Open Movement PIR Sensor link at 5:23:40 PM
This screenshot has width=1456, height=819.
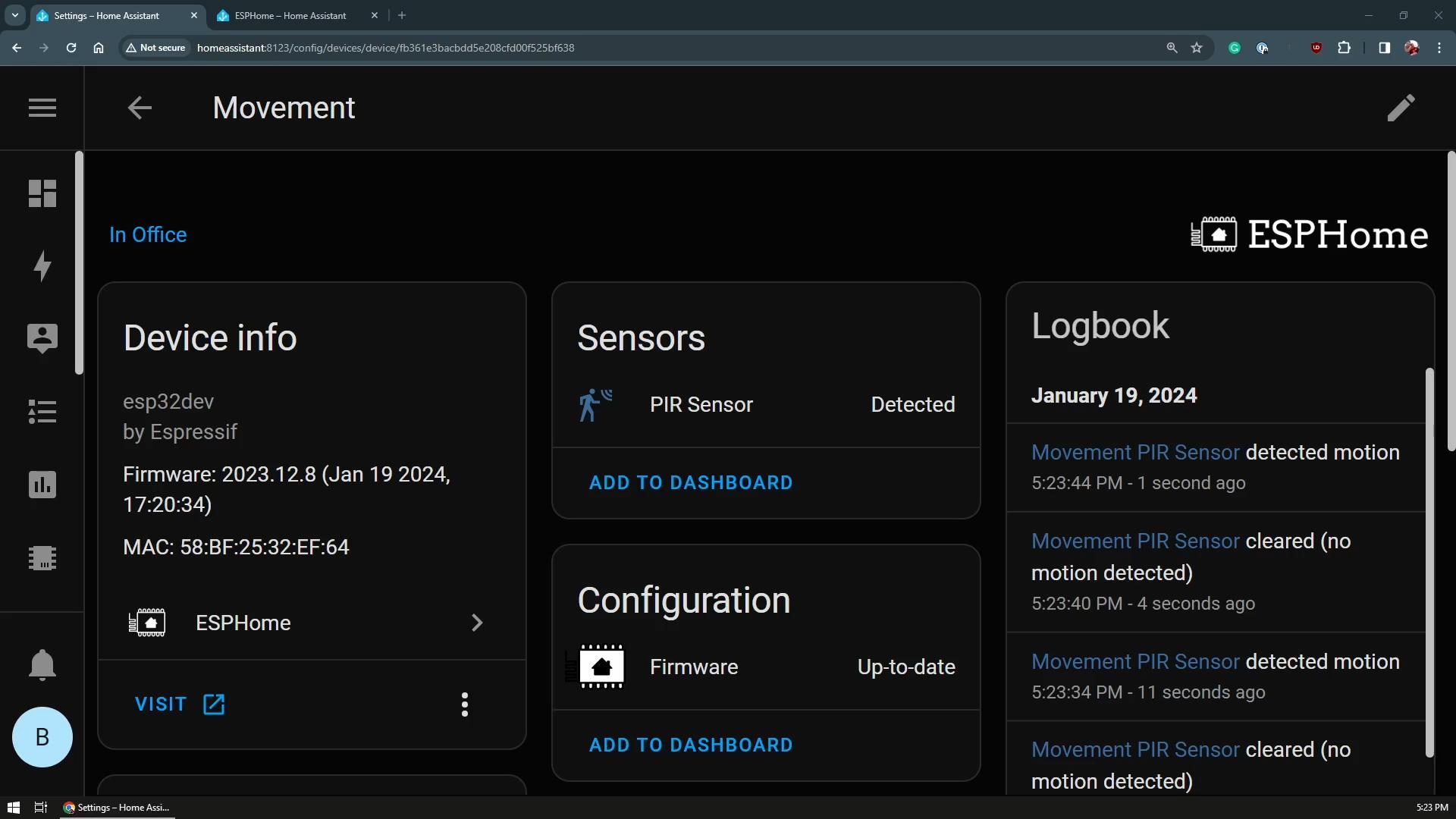(x=1135, y=541)
